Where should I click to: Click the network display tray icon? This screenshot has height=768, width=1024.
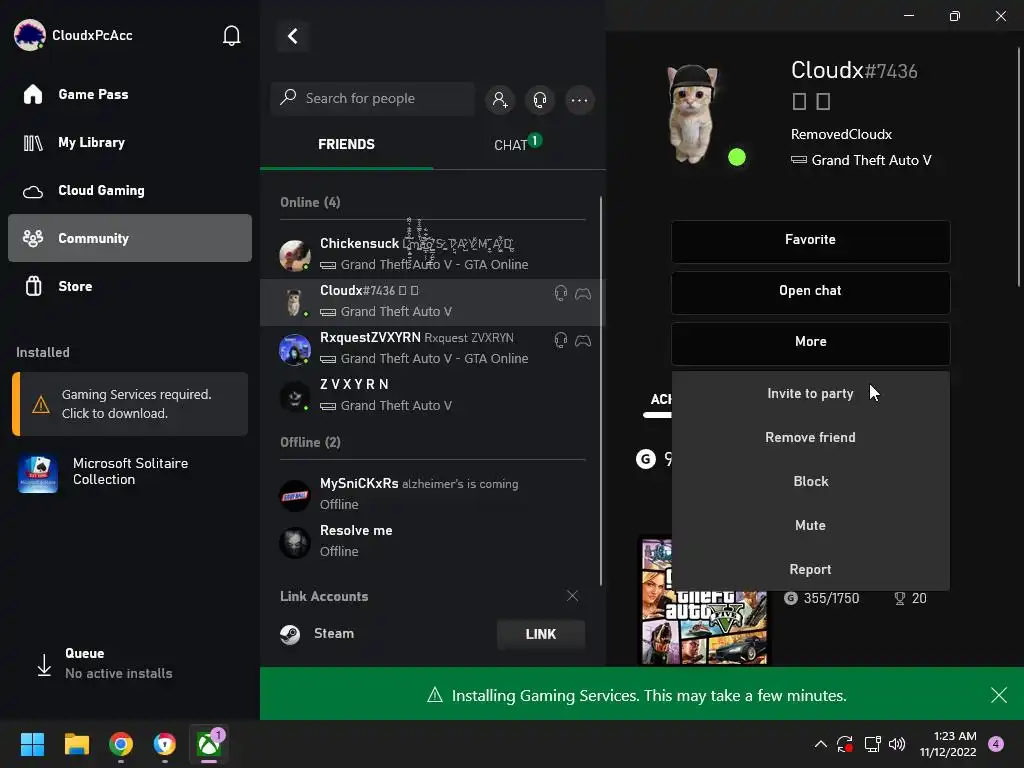coord(872,744)
